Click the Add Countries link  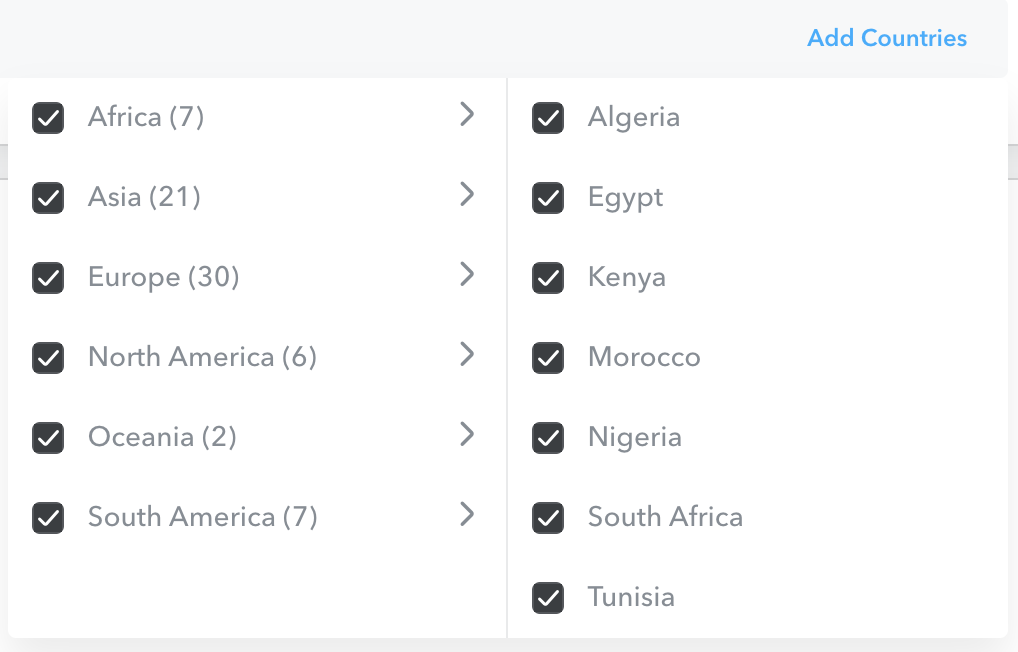pos(887,38)
